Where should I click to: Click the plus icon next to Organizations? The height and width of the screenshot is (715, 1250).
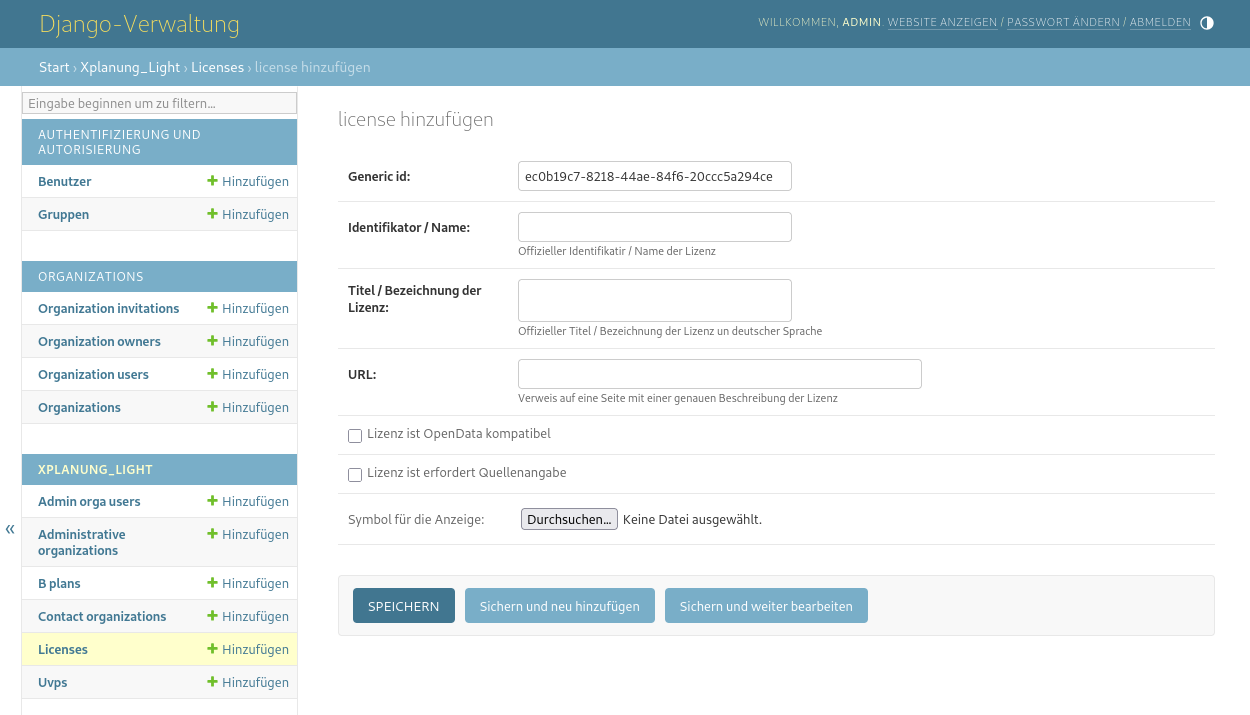point(211,407)
